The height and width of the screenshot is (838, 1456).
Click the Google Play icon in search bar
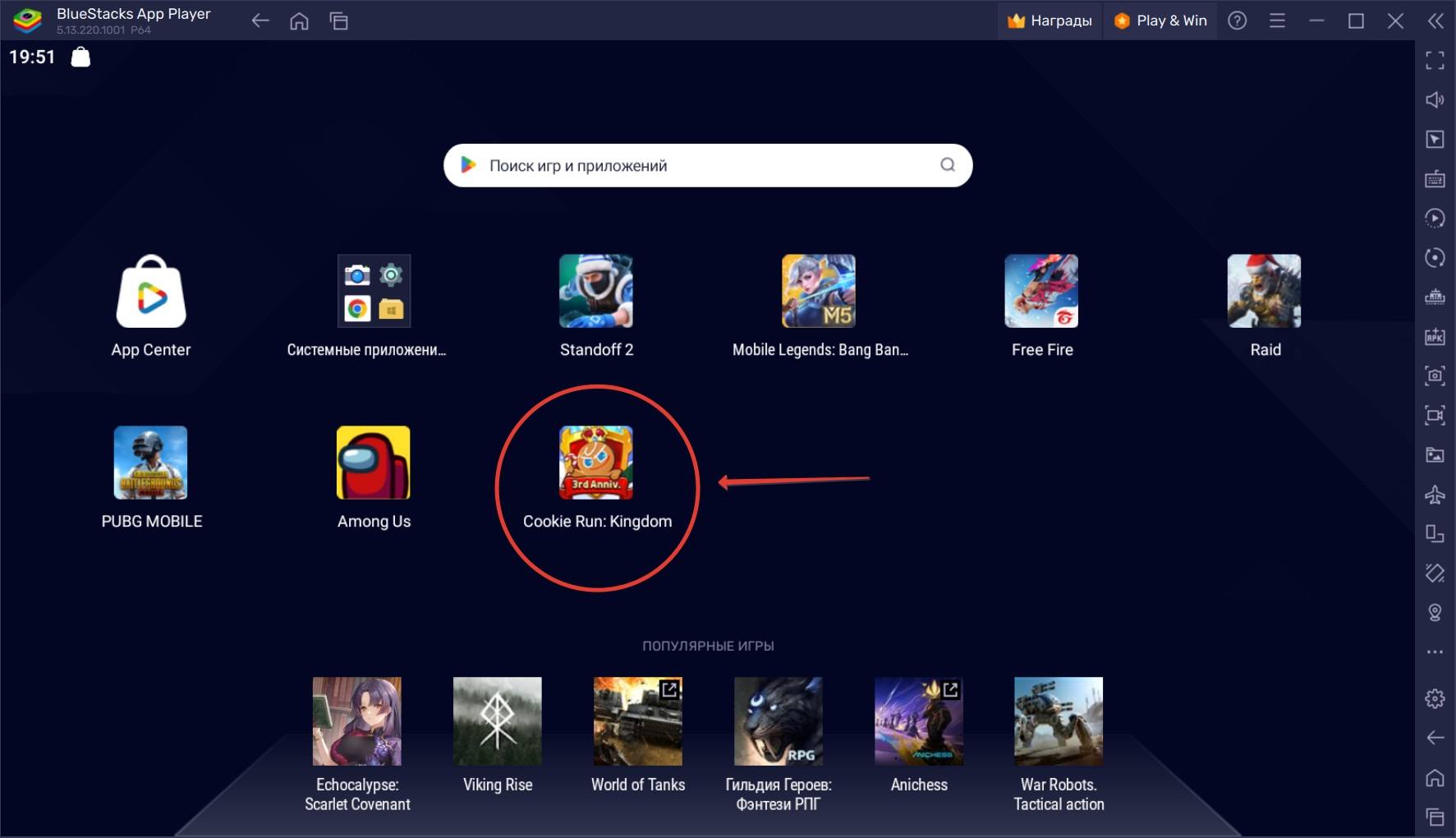pyautogui.click(x=468, y=165)
